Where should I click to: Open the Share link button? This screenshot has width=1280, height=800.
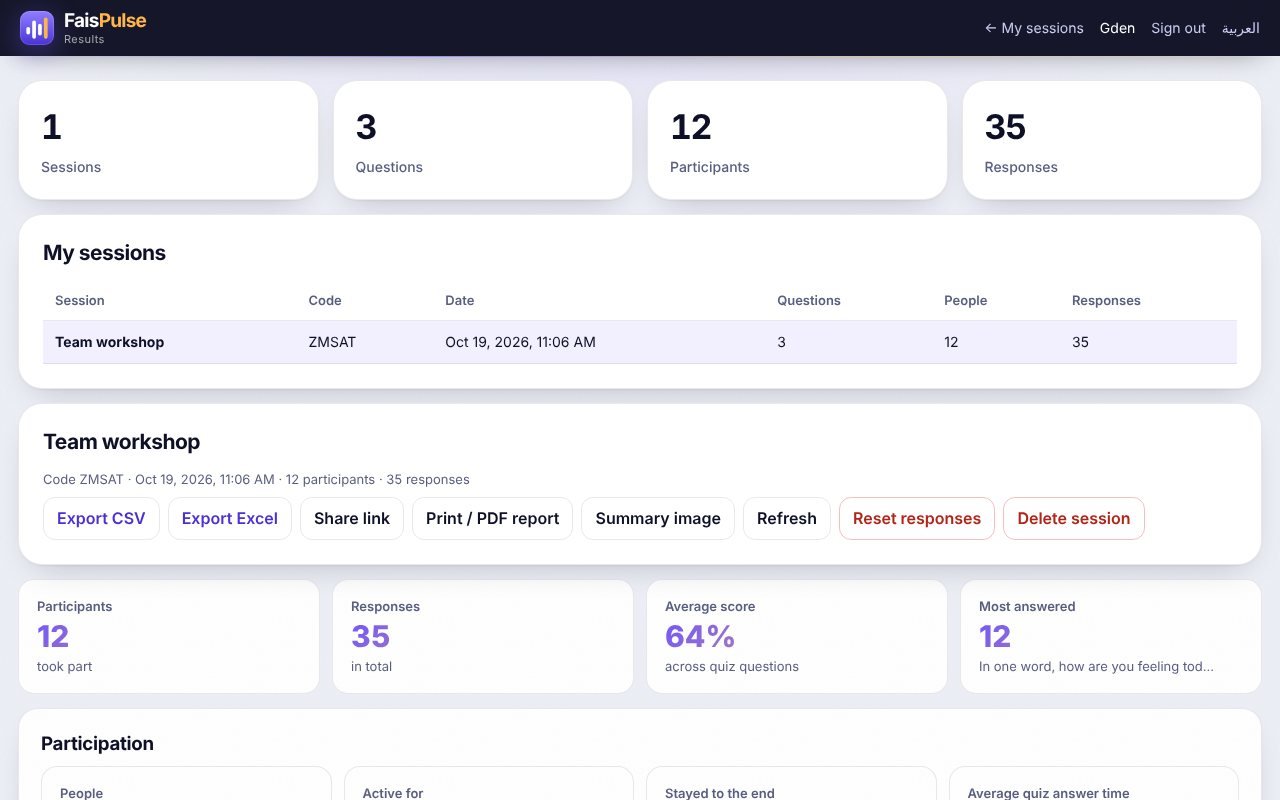(352, 518)
